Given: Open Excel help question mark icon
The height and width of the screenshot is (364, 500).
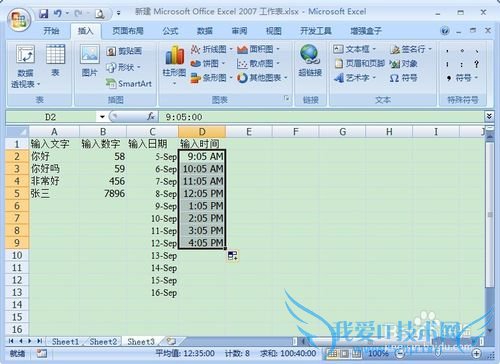Looking at the screenshot, I should (x=445, y=31).
